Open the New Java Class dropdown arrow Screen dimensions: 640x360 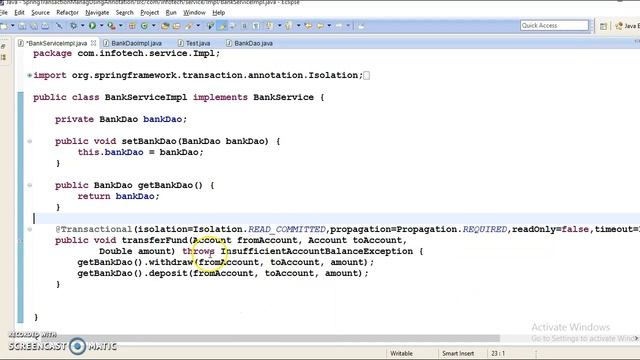(x=153, y=26)
